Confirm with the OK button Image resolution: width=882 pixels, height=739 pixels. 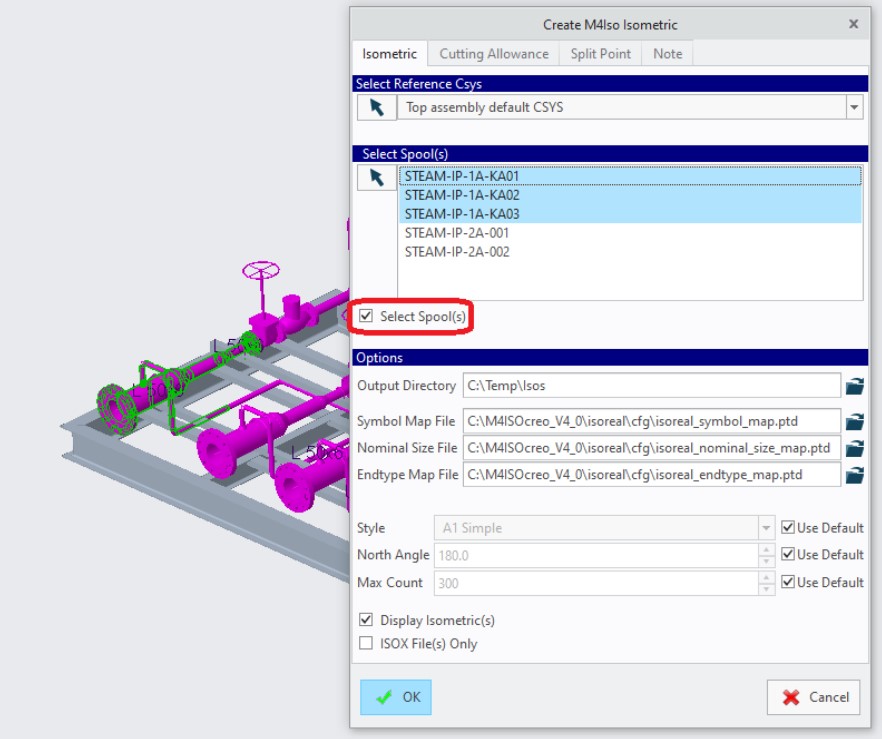pyautogui.click(x=395, y=697)
